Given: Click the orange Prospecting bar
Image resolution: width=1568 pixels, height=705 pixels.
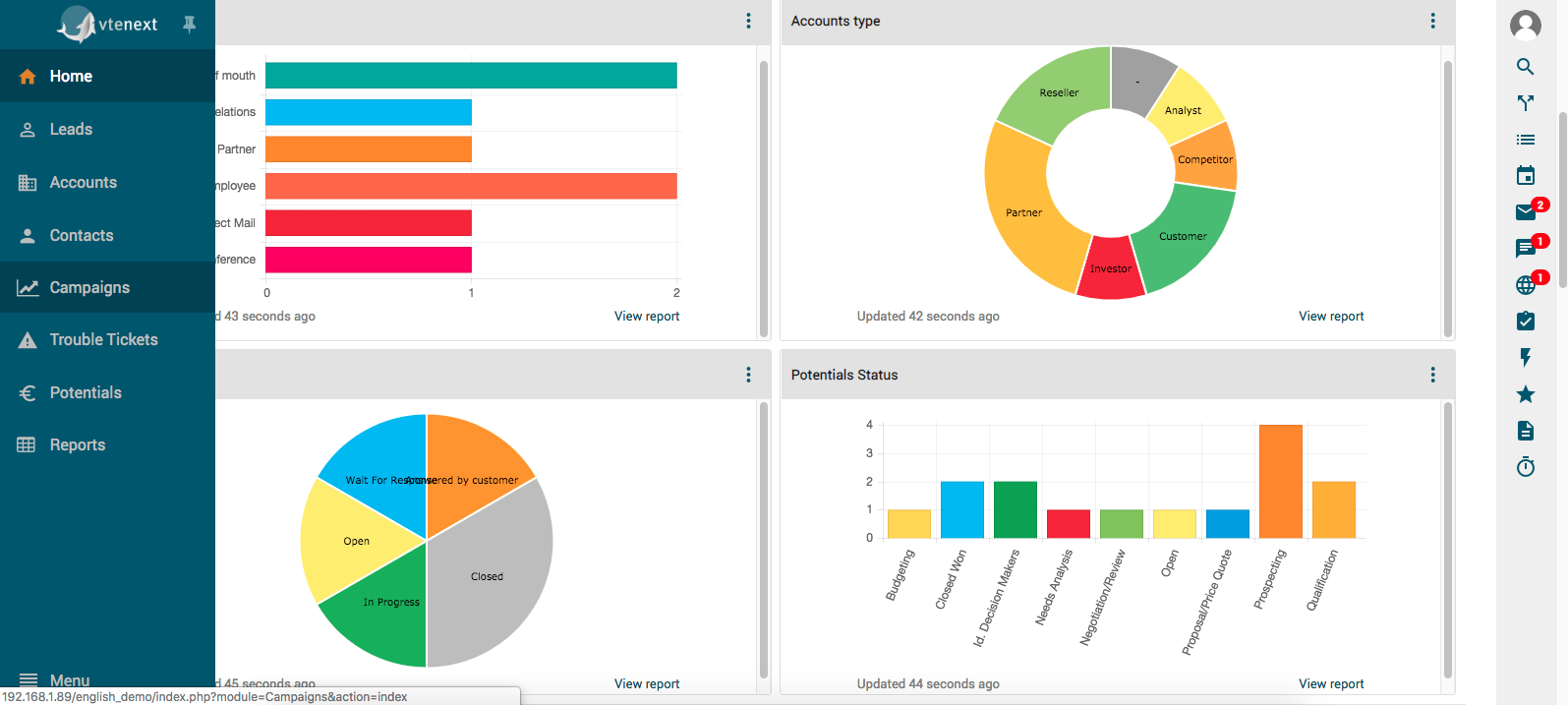Looking at the screenshot, I should [1280, 482].
